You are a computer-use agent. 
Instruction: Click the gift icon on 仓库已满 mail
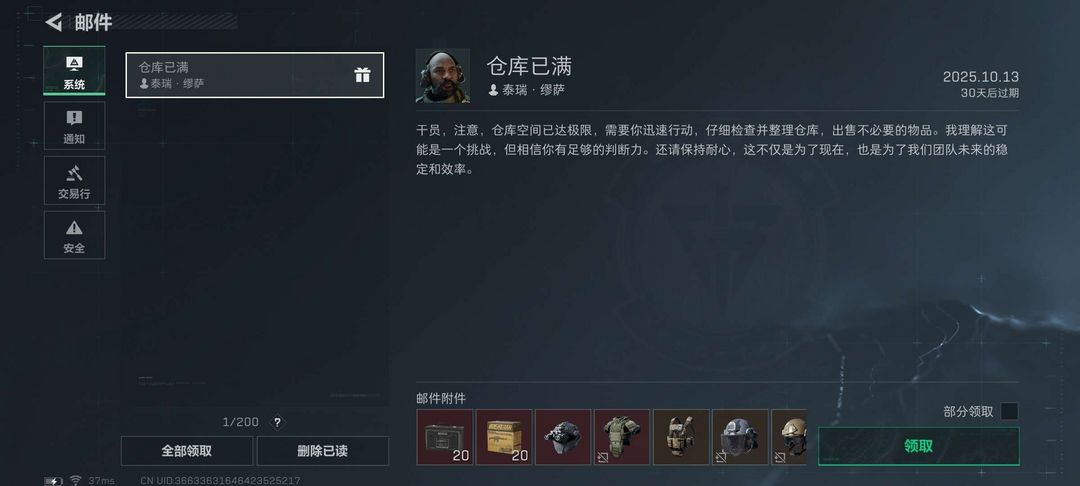[x=362, y=75]
